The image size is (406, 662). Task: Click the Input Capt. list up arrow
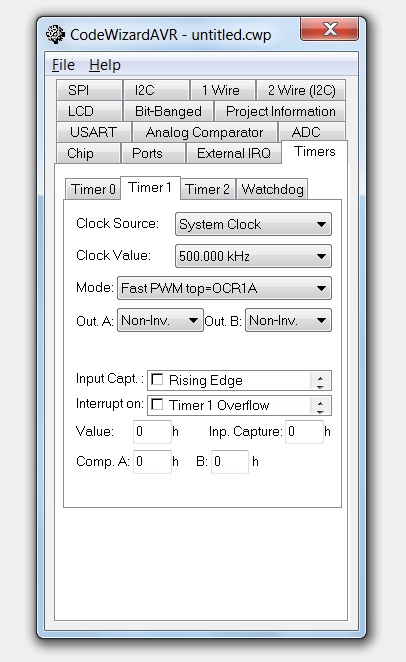(x=320, y=377)
